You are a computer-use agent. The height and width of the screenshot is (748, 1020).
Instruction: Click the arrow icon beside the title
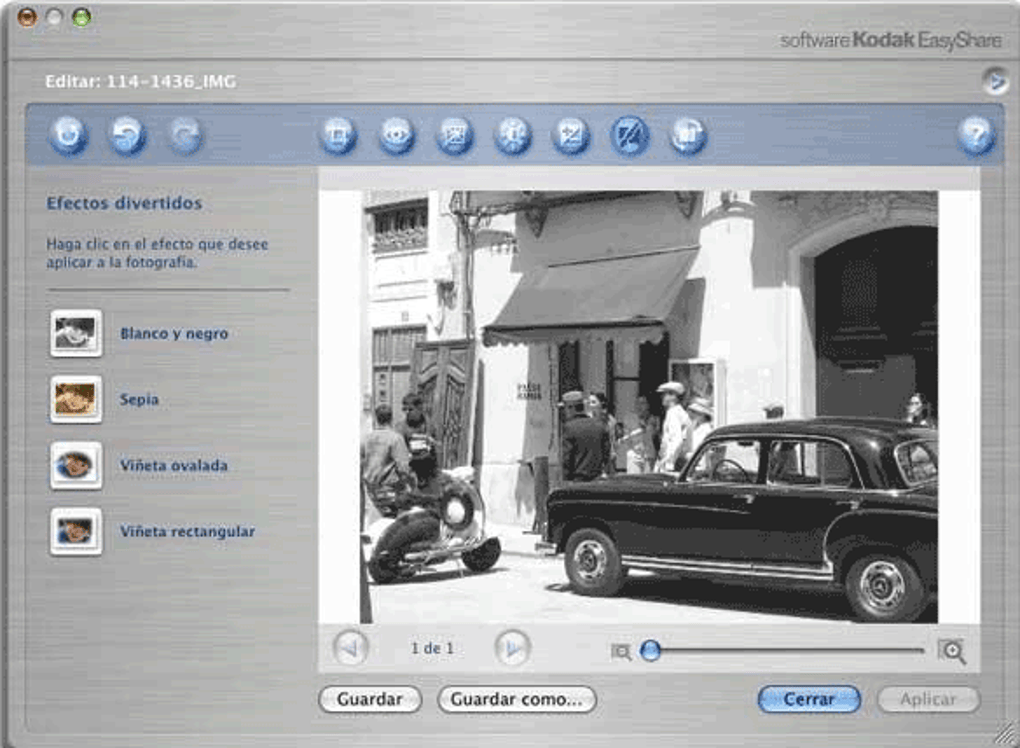click(995, 81)
